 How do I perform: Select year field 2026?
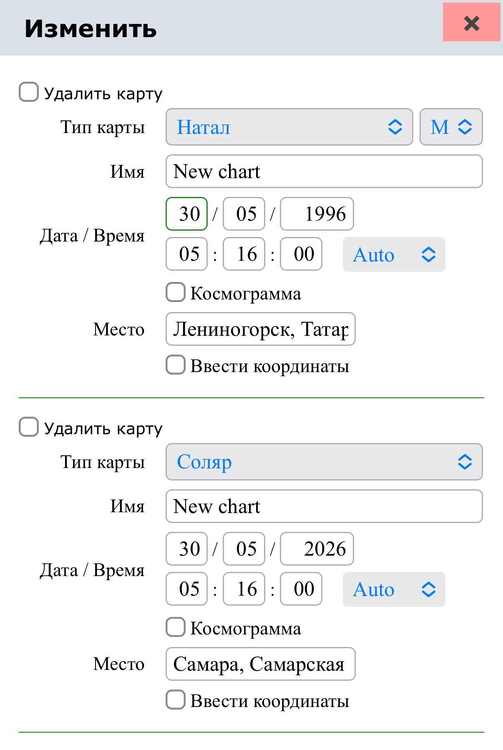[317, 548]
